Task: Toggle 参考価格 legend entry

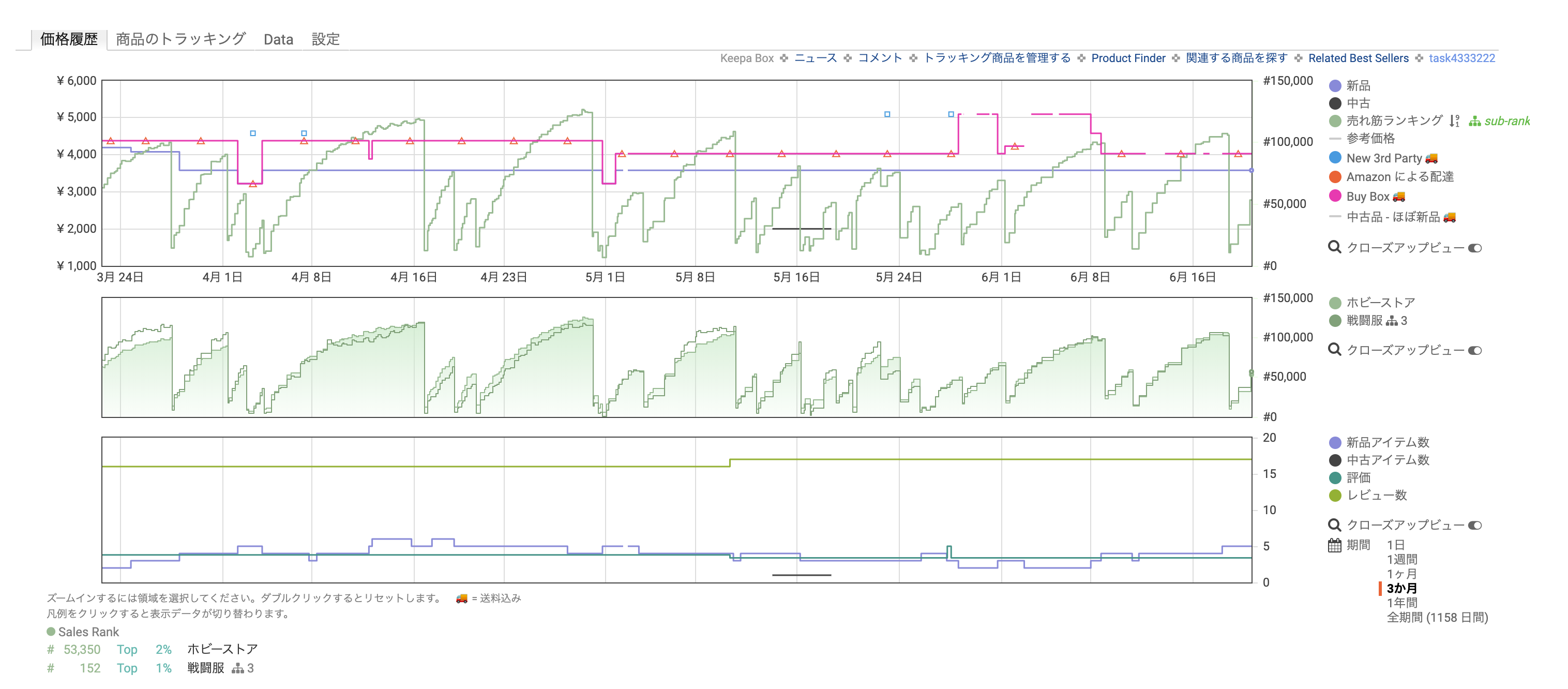Action: pos(1362,139)
